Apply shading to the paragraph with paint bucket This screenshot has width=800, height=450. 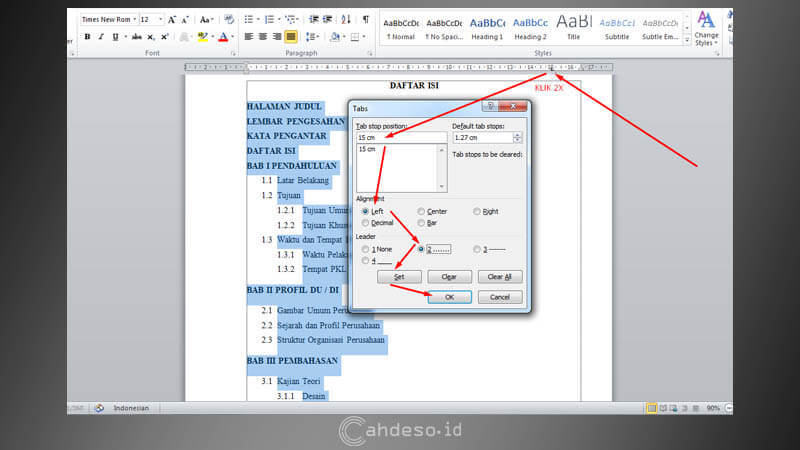(335, 37)
